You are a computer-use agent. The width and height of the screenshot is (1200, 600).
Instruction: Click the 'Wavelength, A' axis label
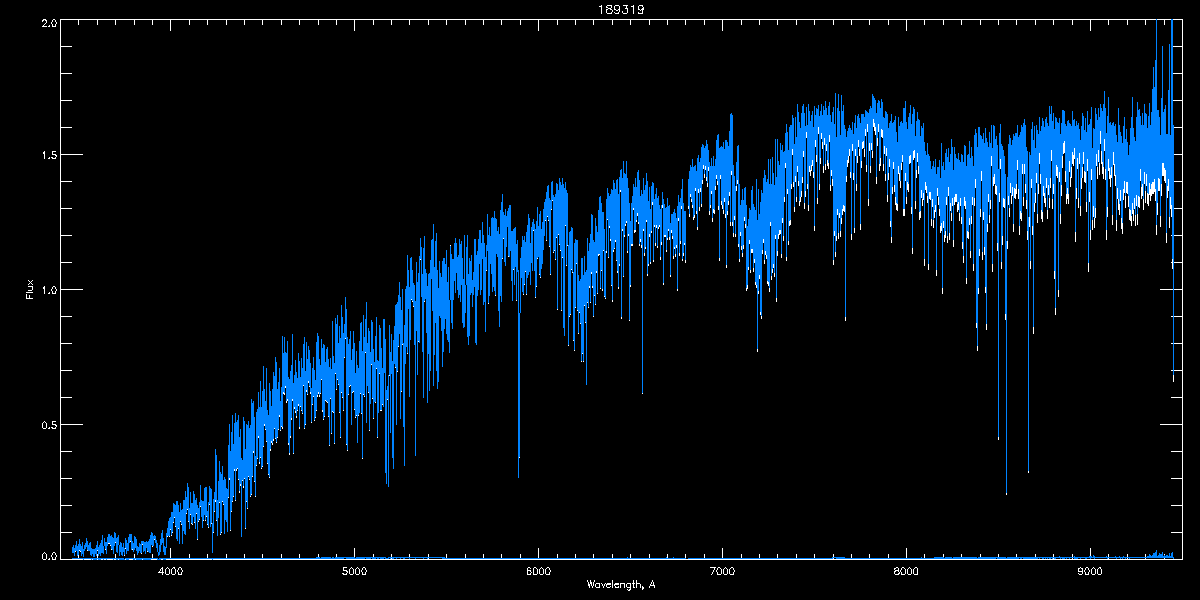pyautogui.click(x=621, y=584)
